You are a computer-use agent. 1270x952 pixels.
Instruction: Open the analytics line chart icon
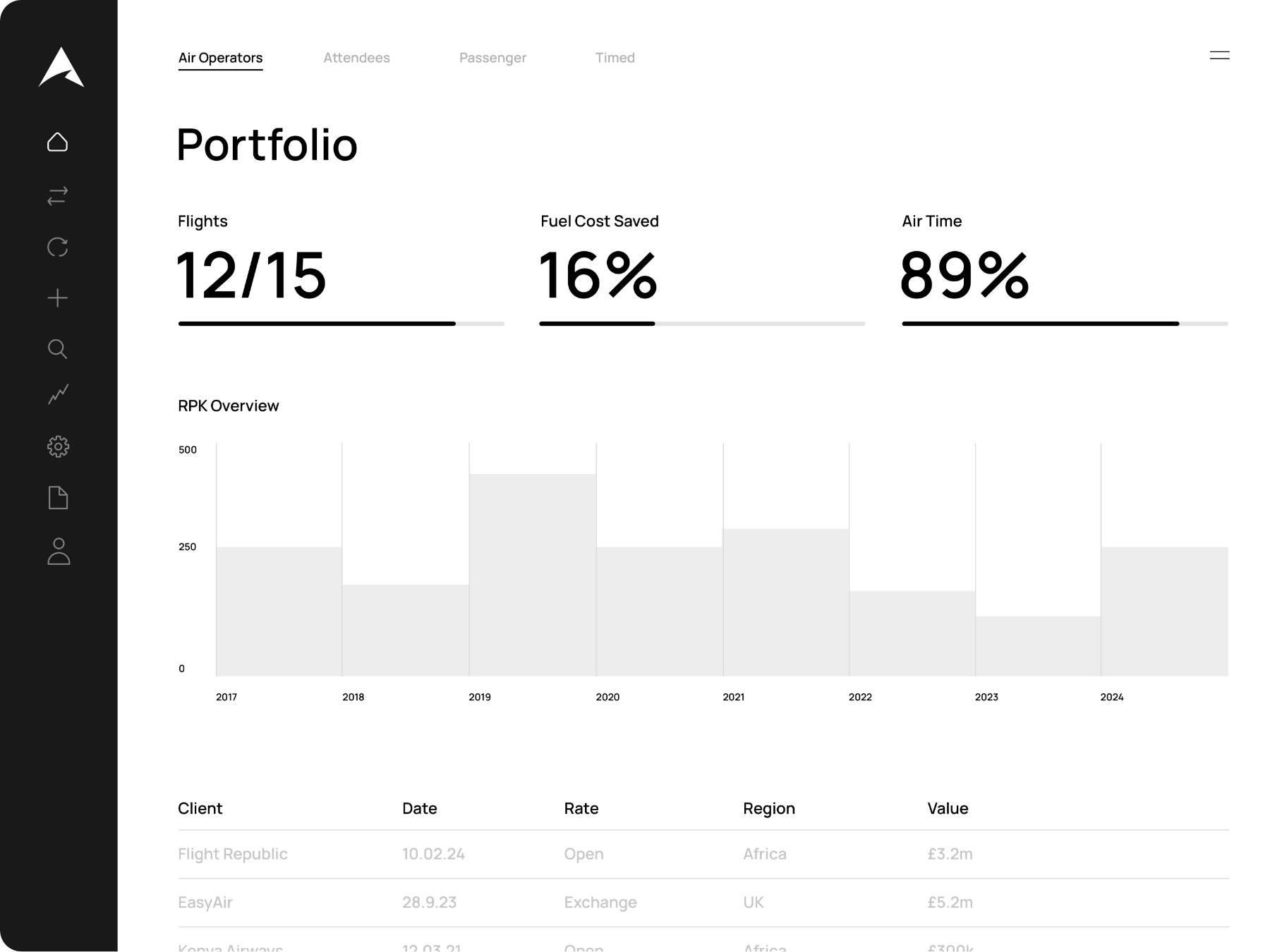click(58, 394)
